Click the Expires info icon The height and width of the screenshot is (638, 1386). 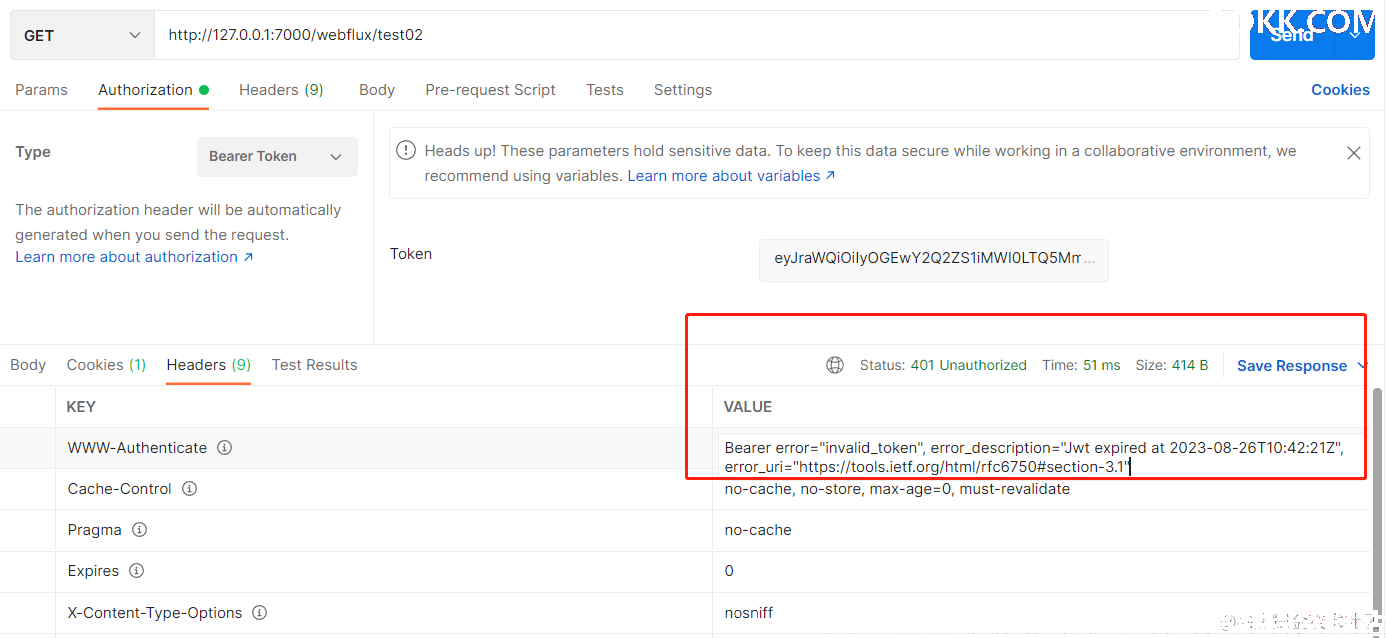tap(136, 571)
